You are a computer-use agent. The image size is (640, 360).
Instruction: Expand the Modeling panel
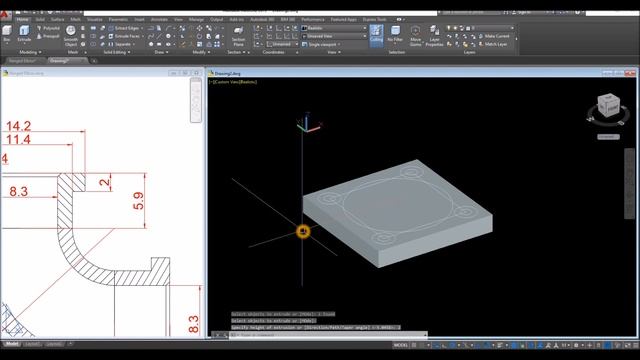coord(30,52)
